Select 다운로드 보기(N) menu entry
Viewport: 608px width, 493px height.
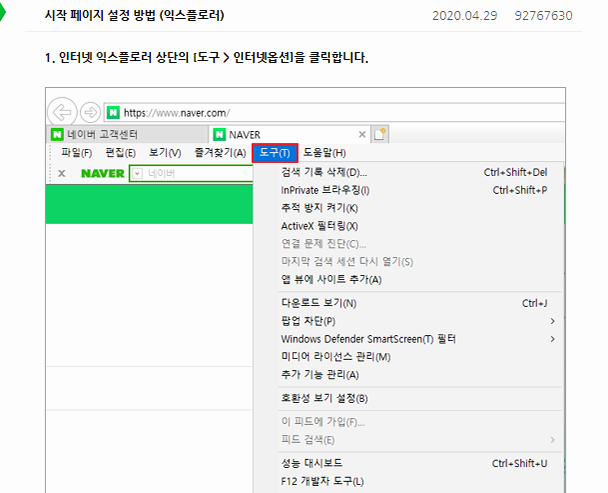(408, 303)
